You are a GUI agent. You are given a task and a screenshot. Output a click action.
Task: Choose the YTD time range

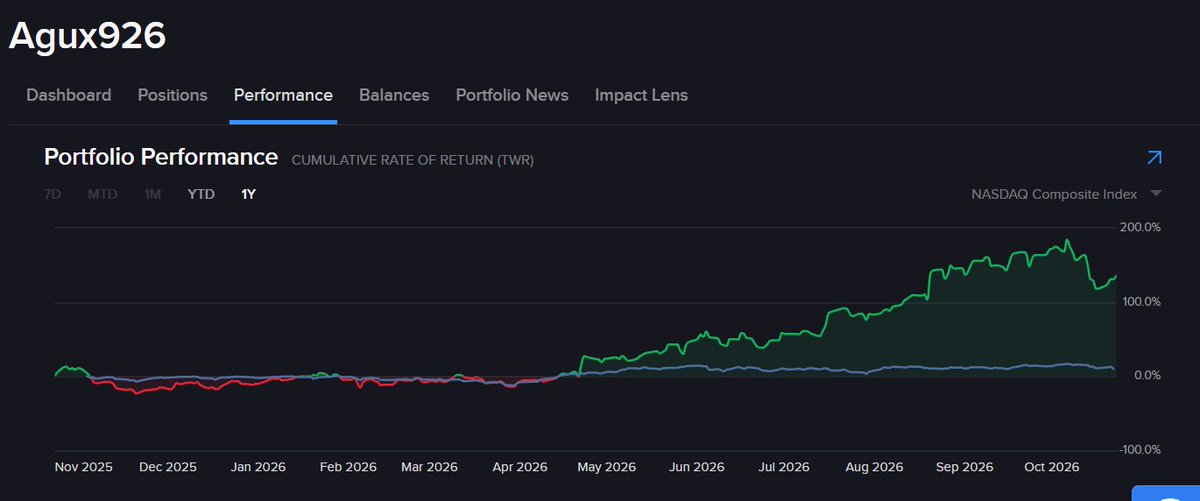point(201,194)
